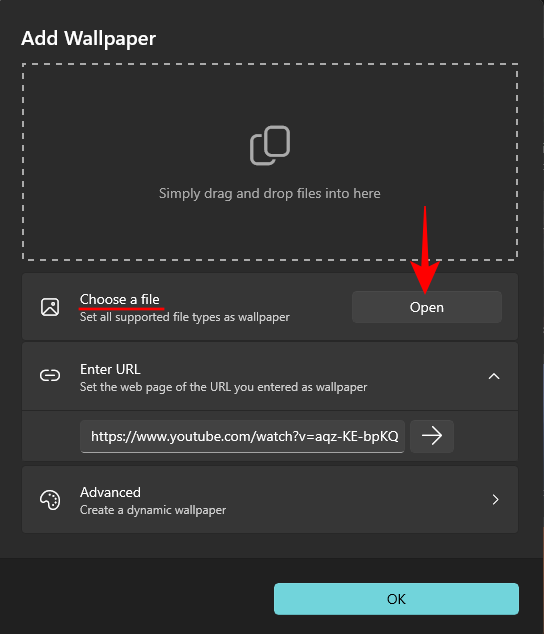Viewport: 544px width, 634px height.
Task: Click "Create a dynamic wallpaper" description
Action: pyautogui.click(x=153, y=510)
